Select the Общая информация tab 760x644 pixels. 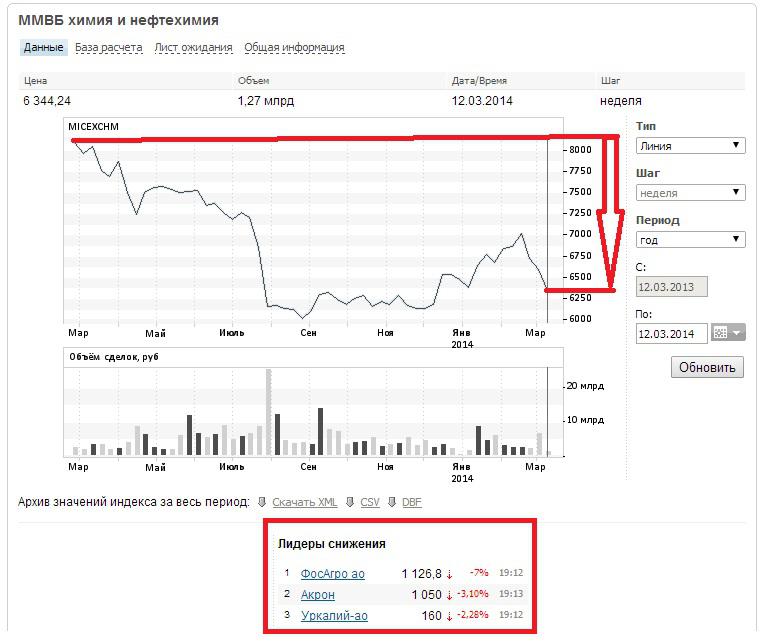coord(294,47)
